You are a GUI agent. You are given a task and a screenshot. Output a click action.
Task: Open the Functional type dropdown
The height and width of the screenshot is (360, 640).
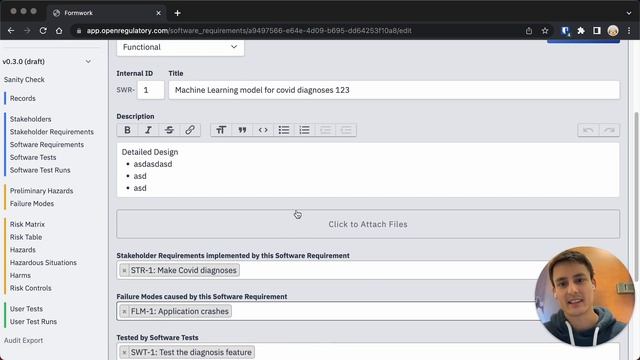pos(180,47)
